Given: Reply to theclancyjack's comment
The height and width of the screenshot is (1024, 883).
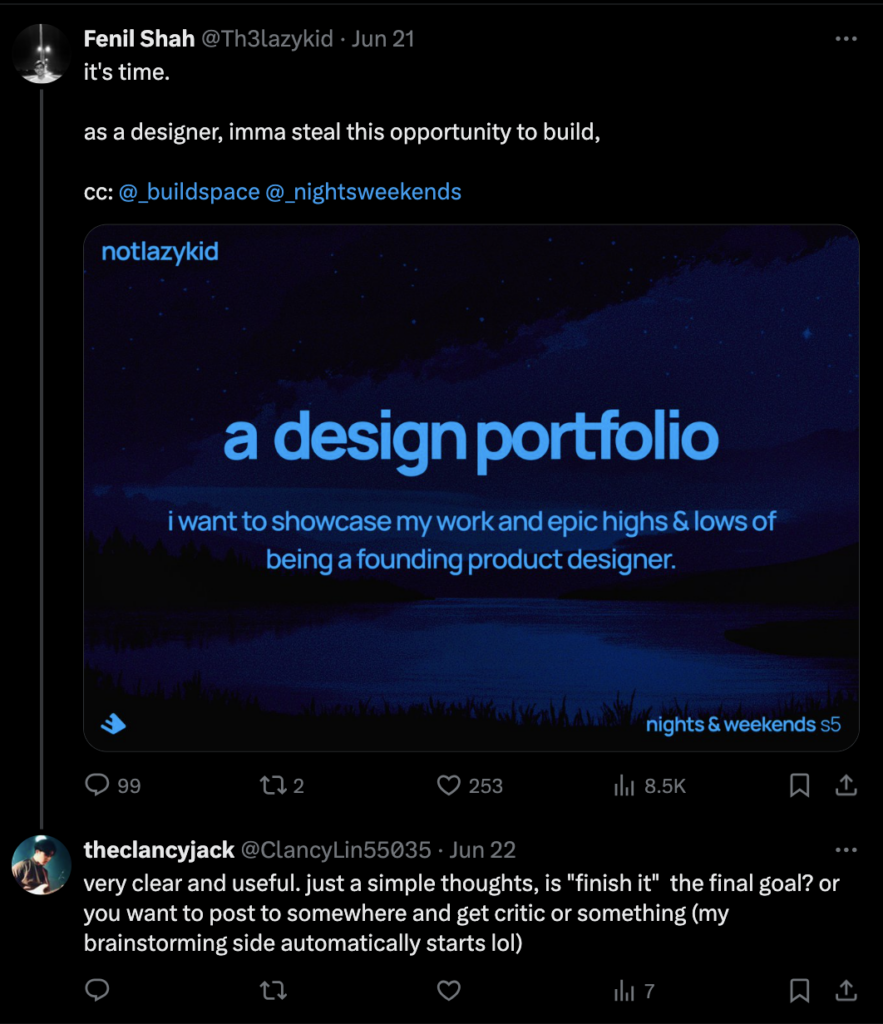Looking at the screenshot, I should [97, 991].
